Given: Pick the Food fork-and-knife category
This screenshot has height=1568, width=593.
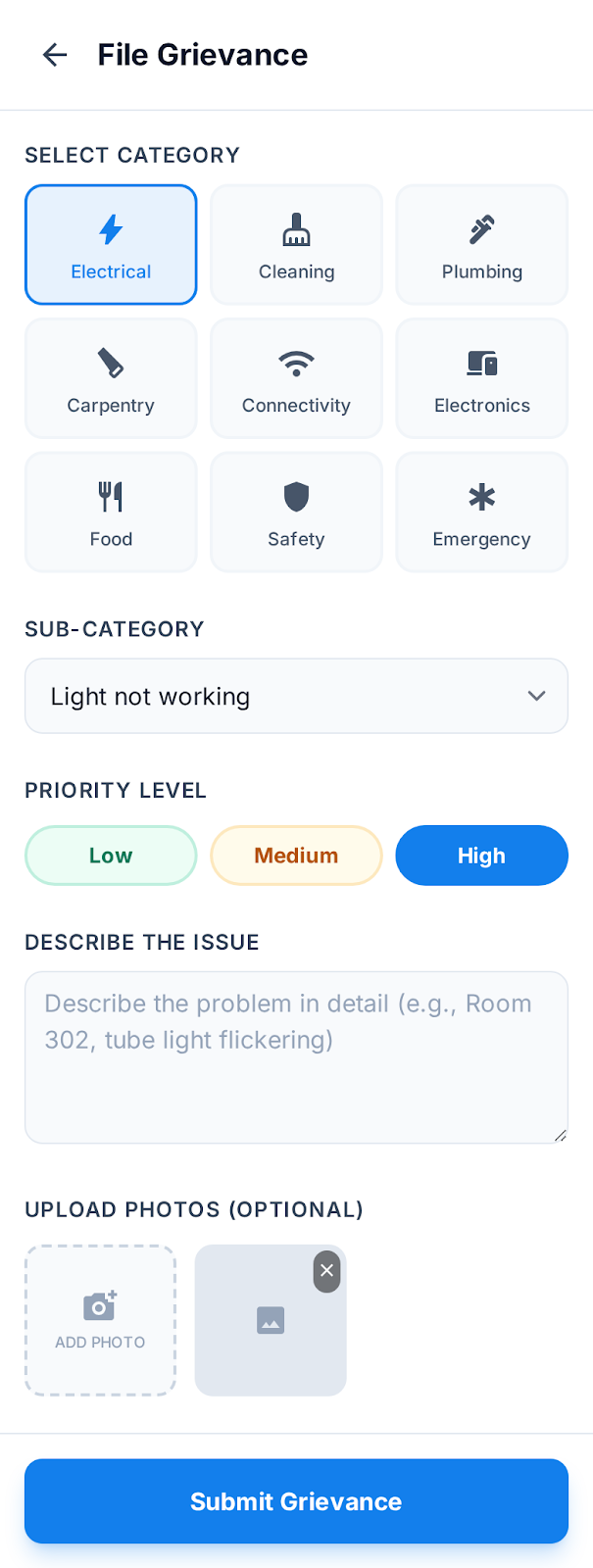Looking at the screenshot, I should pos(111,512).
